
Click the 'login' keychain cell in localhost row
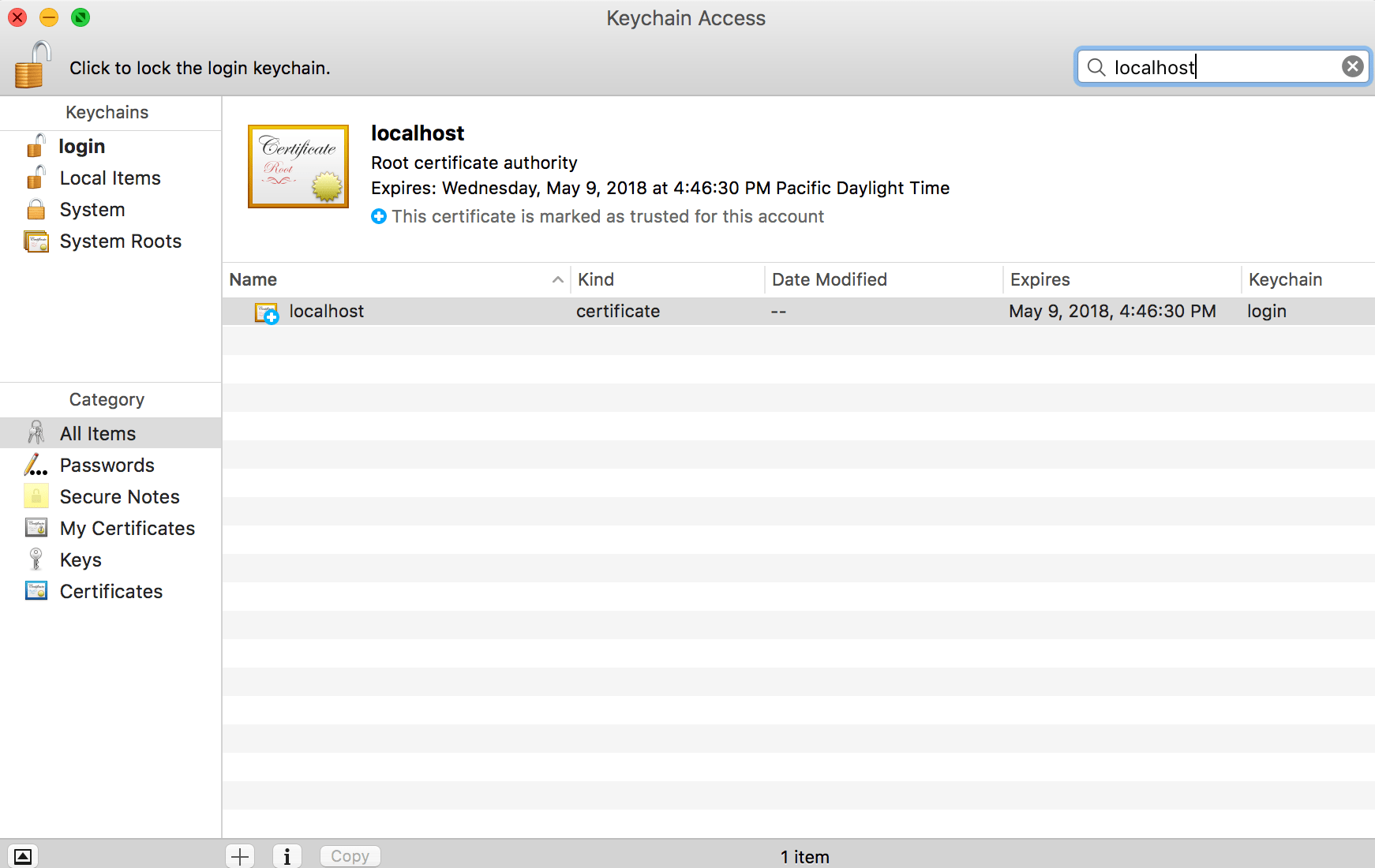pos(1267,312)
